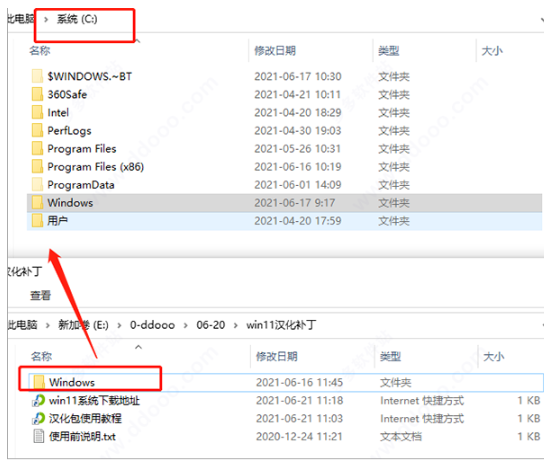Sort C: drive list by 修改日期 column
The width and height of the screenshot is (544, 465).
coord(275,51)
